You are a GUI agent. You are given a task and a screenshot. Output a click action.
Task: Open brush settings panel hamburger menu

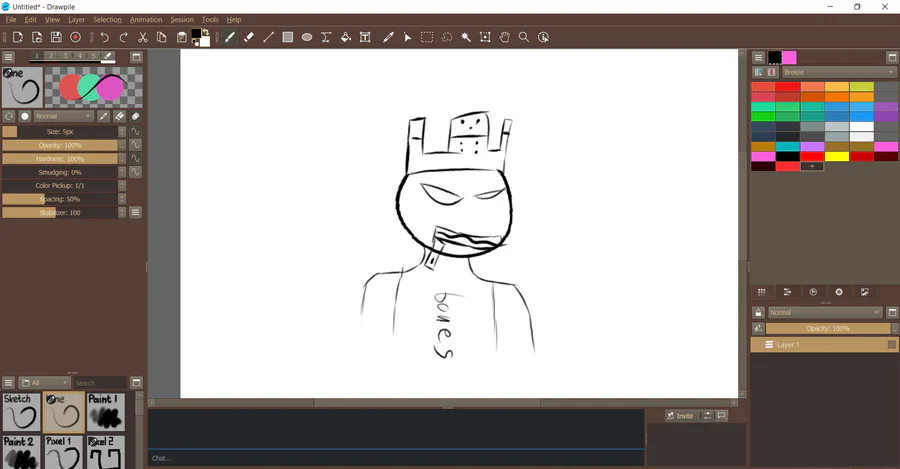(8, 57)
